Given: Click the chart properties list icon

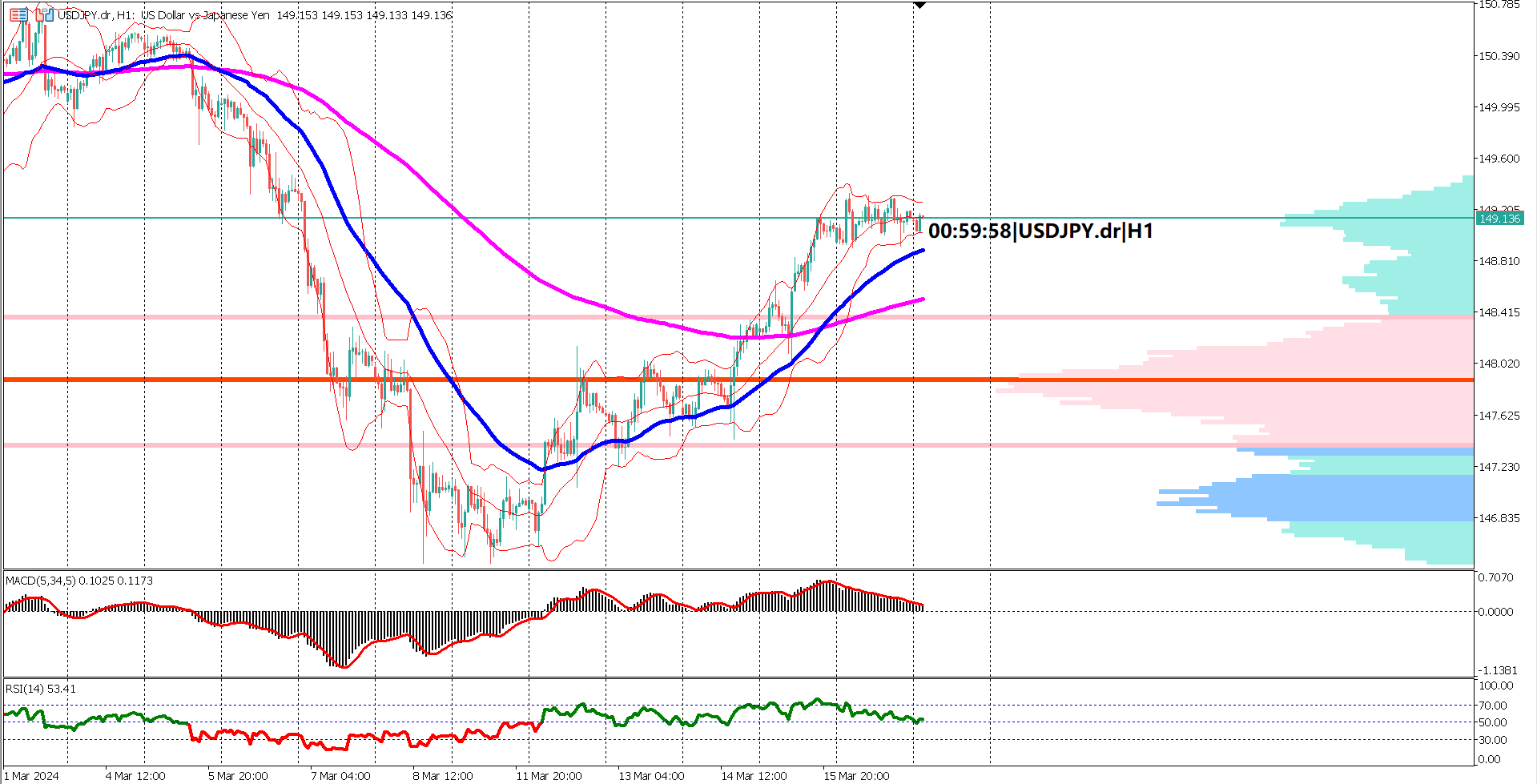Looking at the screenshot, I should point(18,14).
